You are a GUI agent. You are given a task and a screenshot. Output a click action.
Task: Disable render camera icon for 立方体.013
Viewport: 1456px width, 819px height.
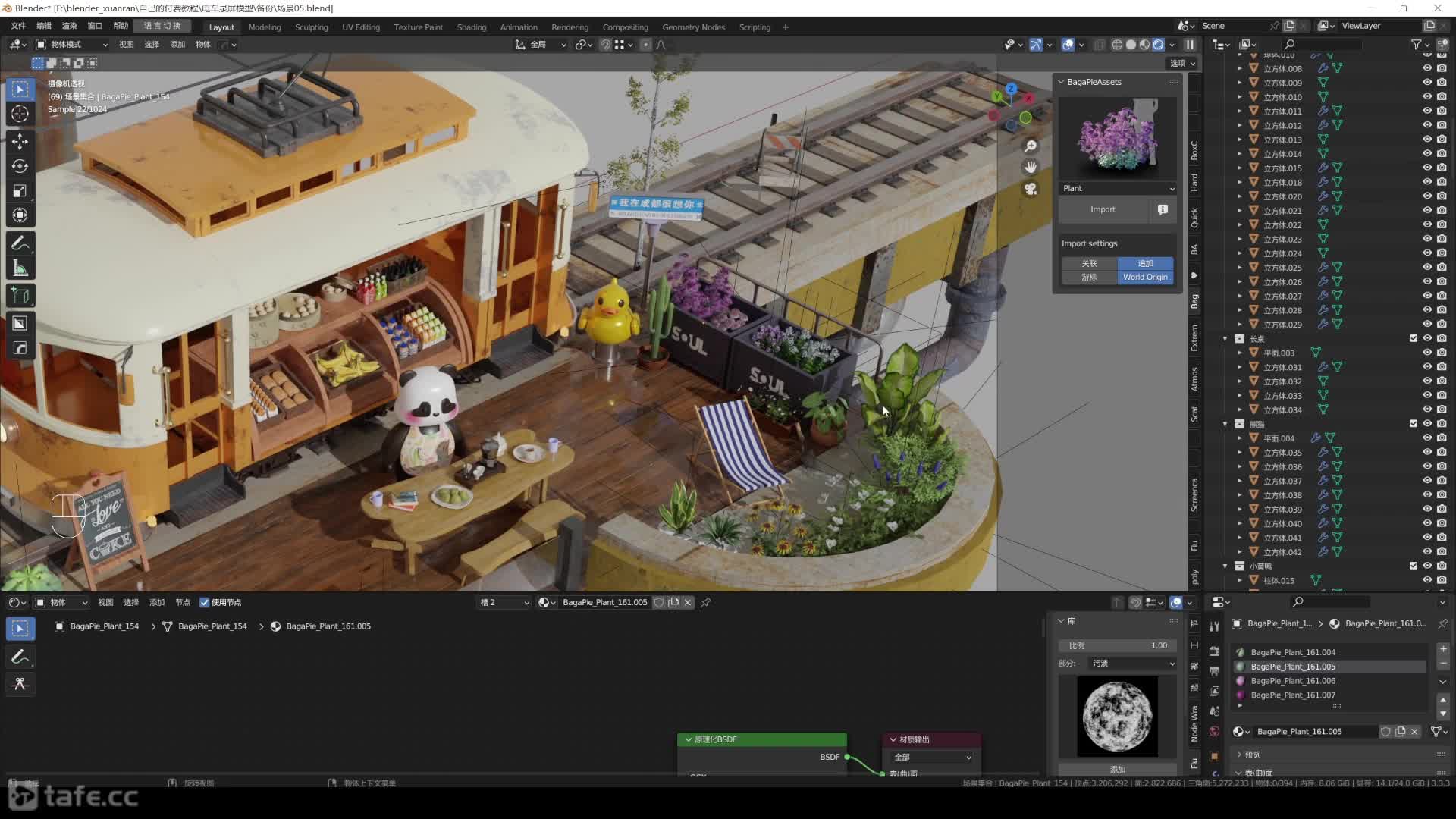pos(1442,140)
